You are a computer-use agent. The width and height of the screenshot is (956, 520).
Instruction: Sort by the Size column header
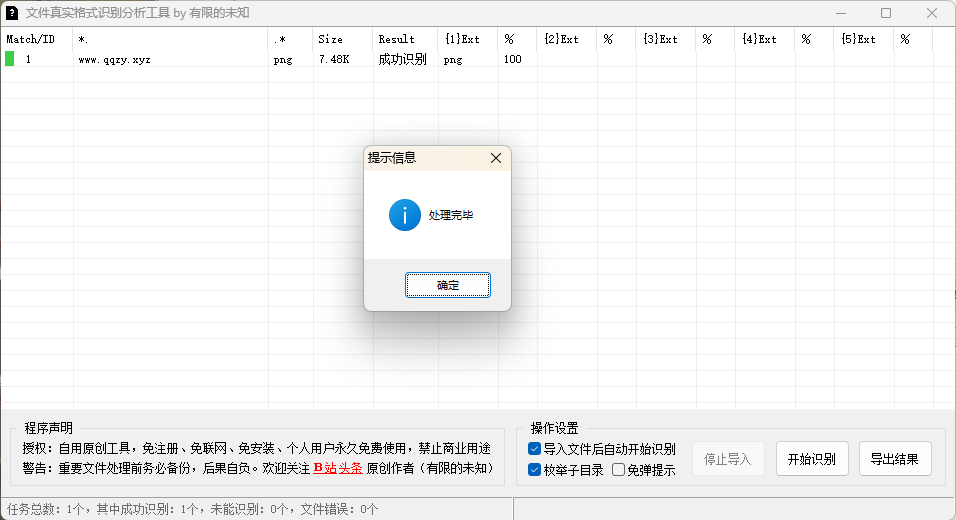click(330, 39)
